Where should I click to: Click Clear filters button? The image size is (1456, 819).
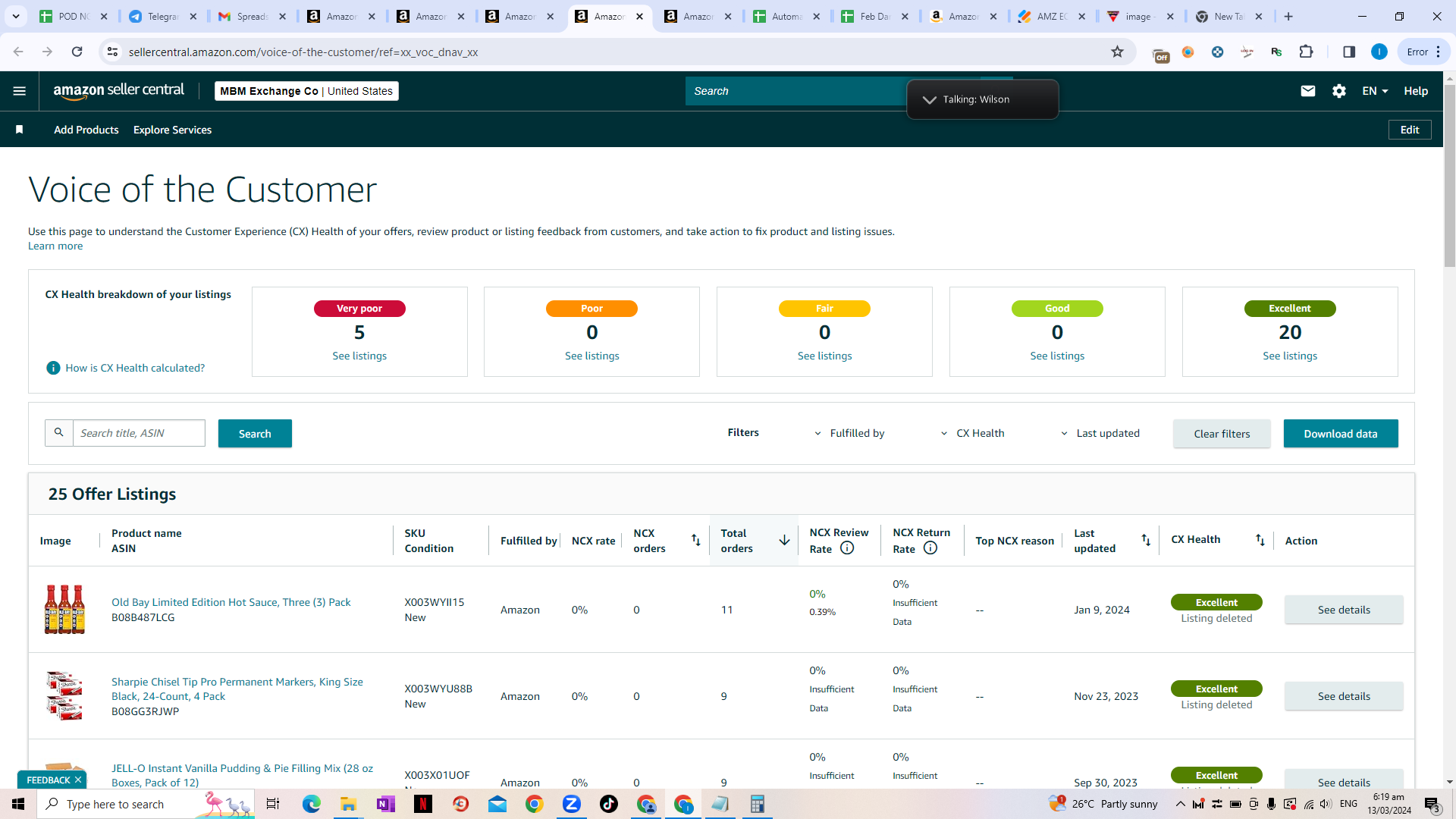1222,434
